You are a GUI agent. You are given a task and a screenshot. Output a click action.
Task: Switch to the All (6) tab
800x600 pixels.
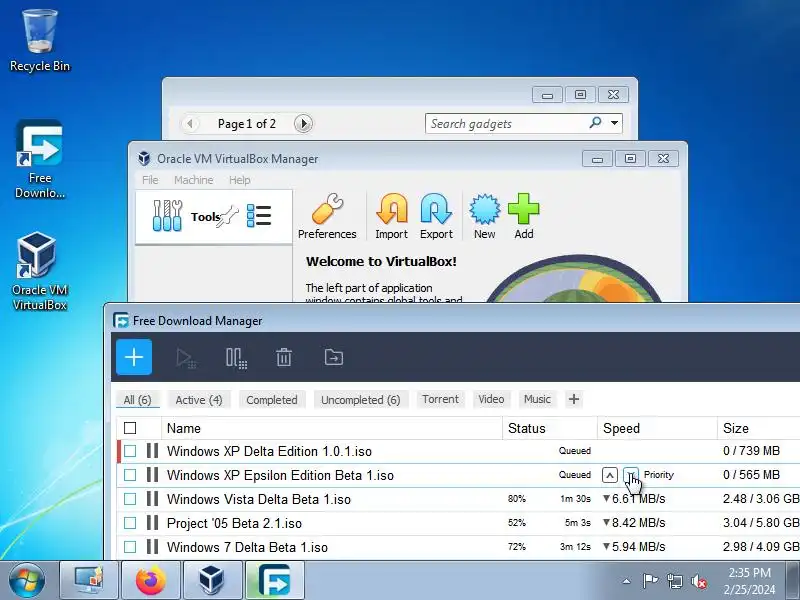pyautogui.click(x=137, y=399)
